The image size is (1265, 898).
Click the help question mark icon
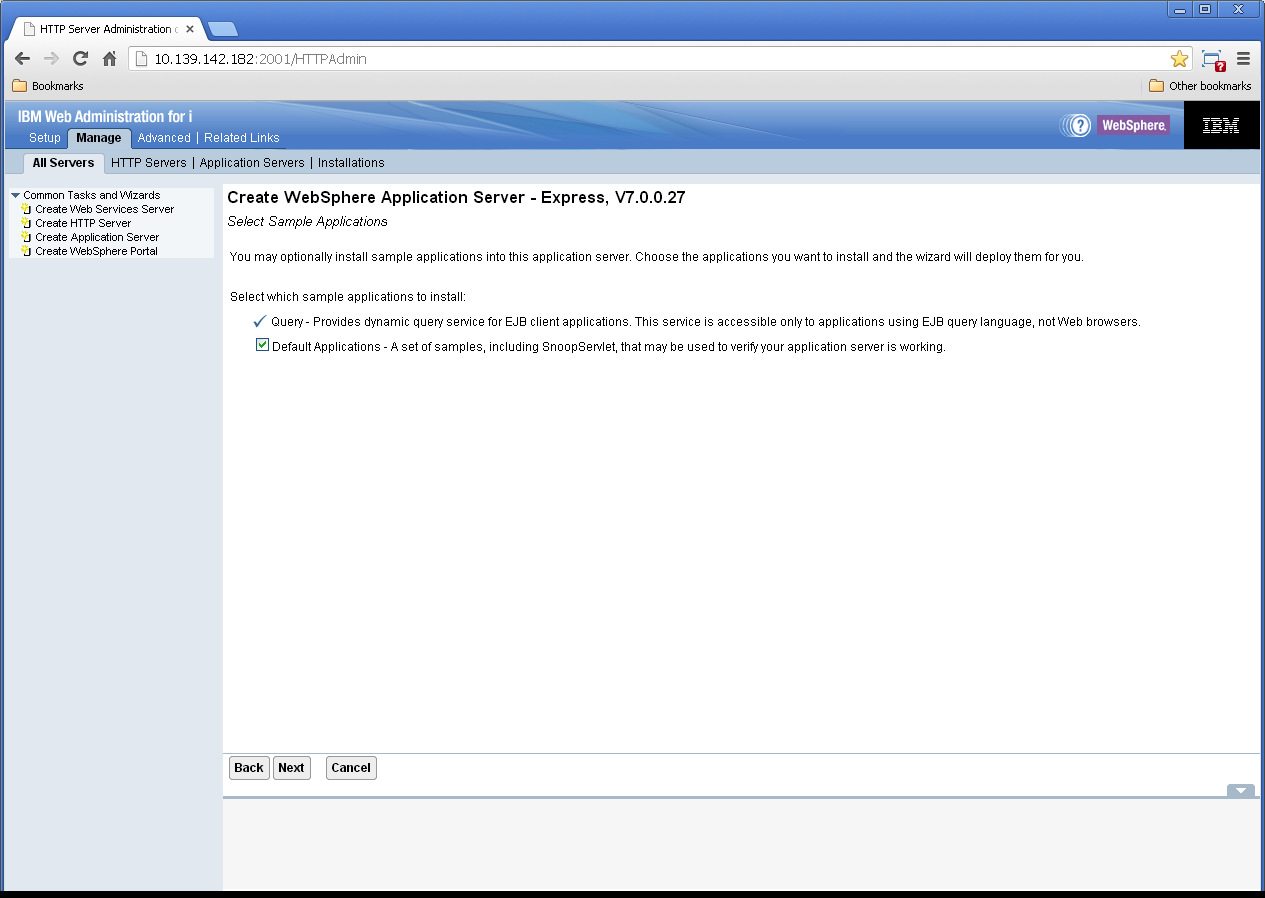point(1079,125)
